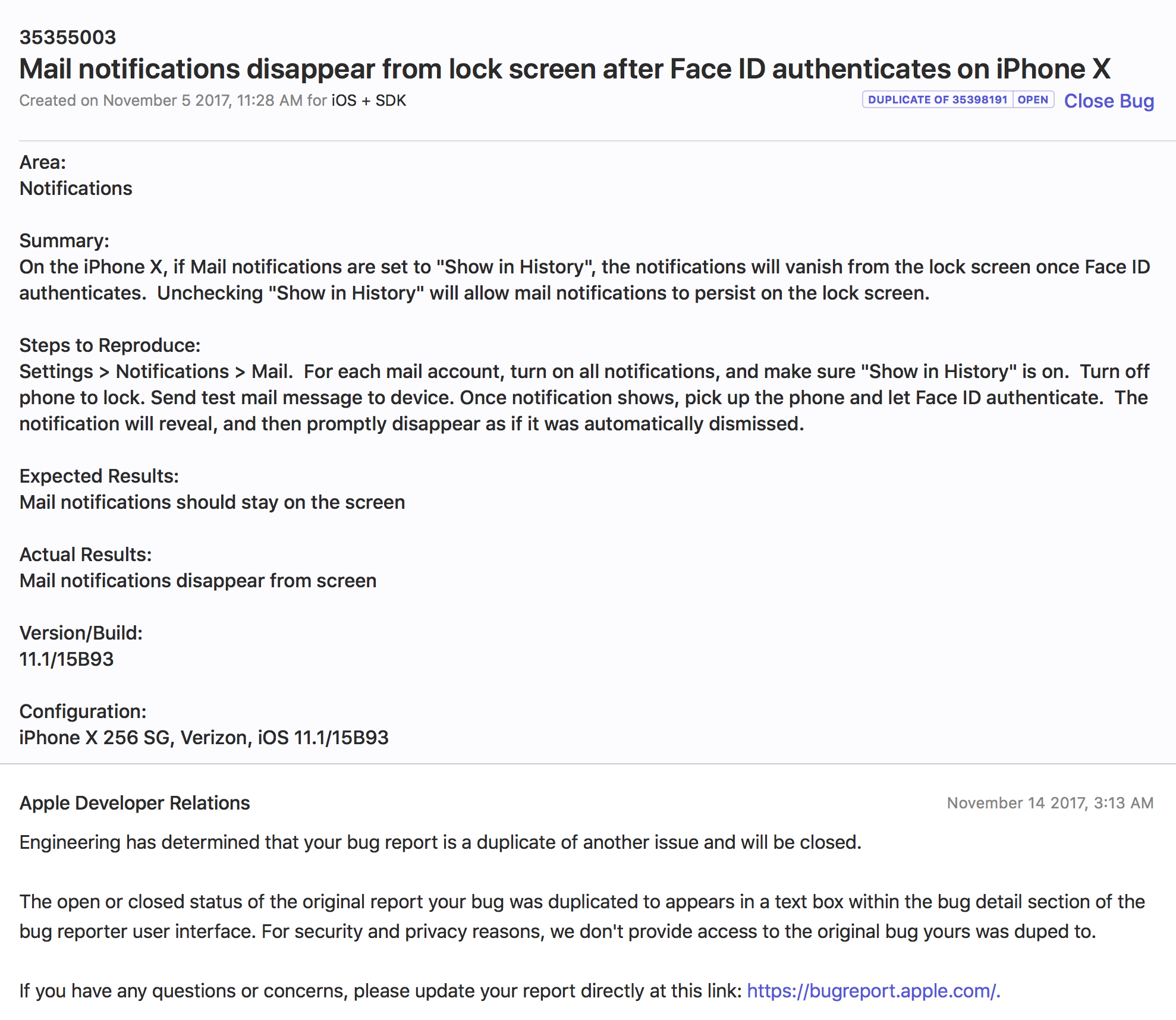1176x1020 pixels.
Task: Click the DUPLICATE OF 35398191 badge
Action: click(938, 100)
